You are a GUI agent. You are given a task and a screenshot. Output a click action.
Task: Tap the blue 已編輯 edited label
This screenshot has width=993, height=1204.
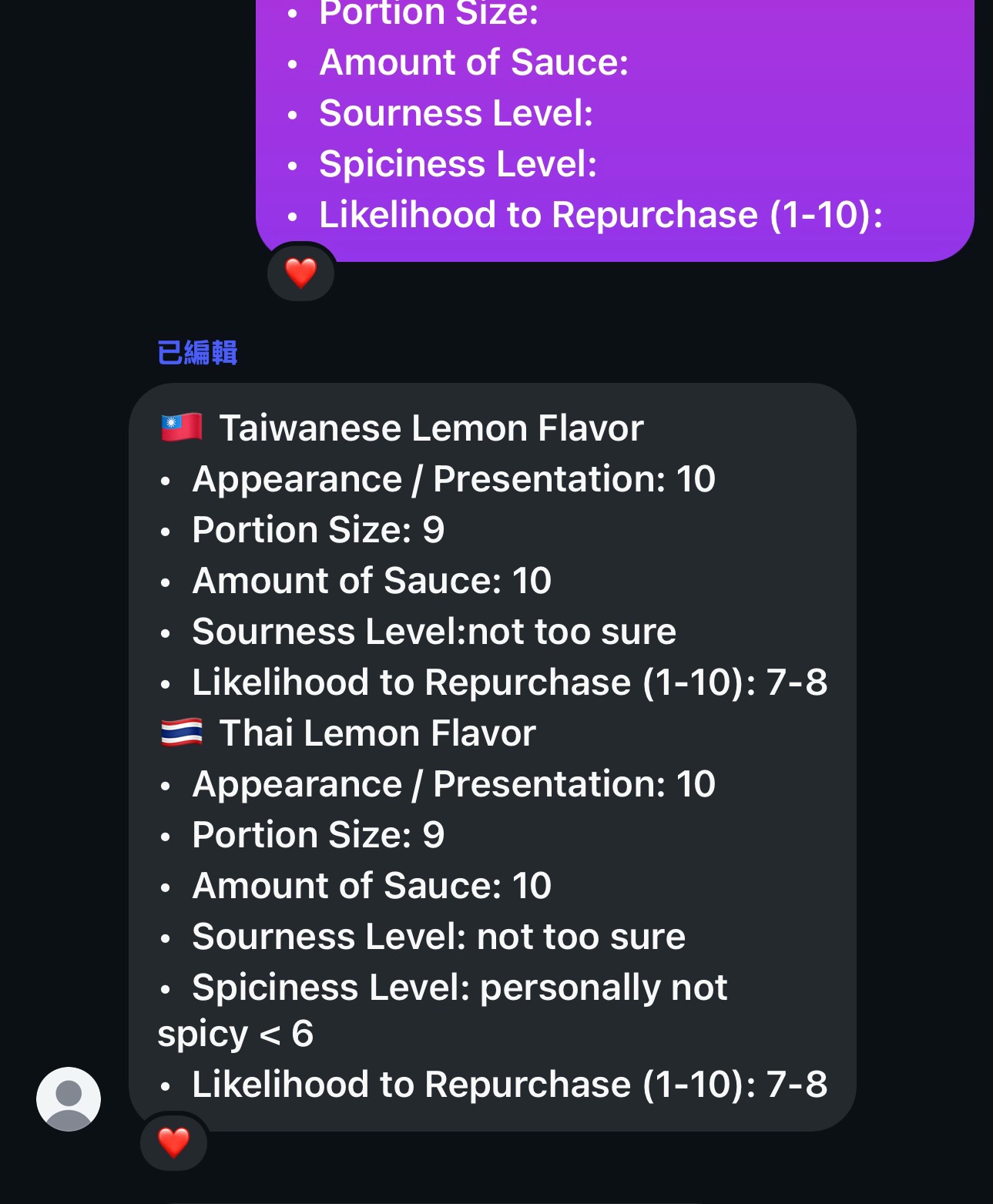click(197, 353)
